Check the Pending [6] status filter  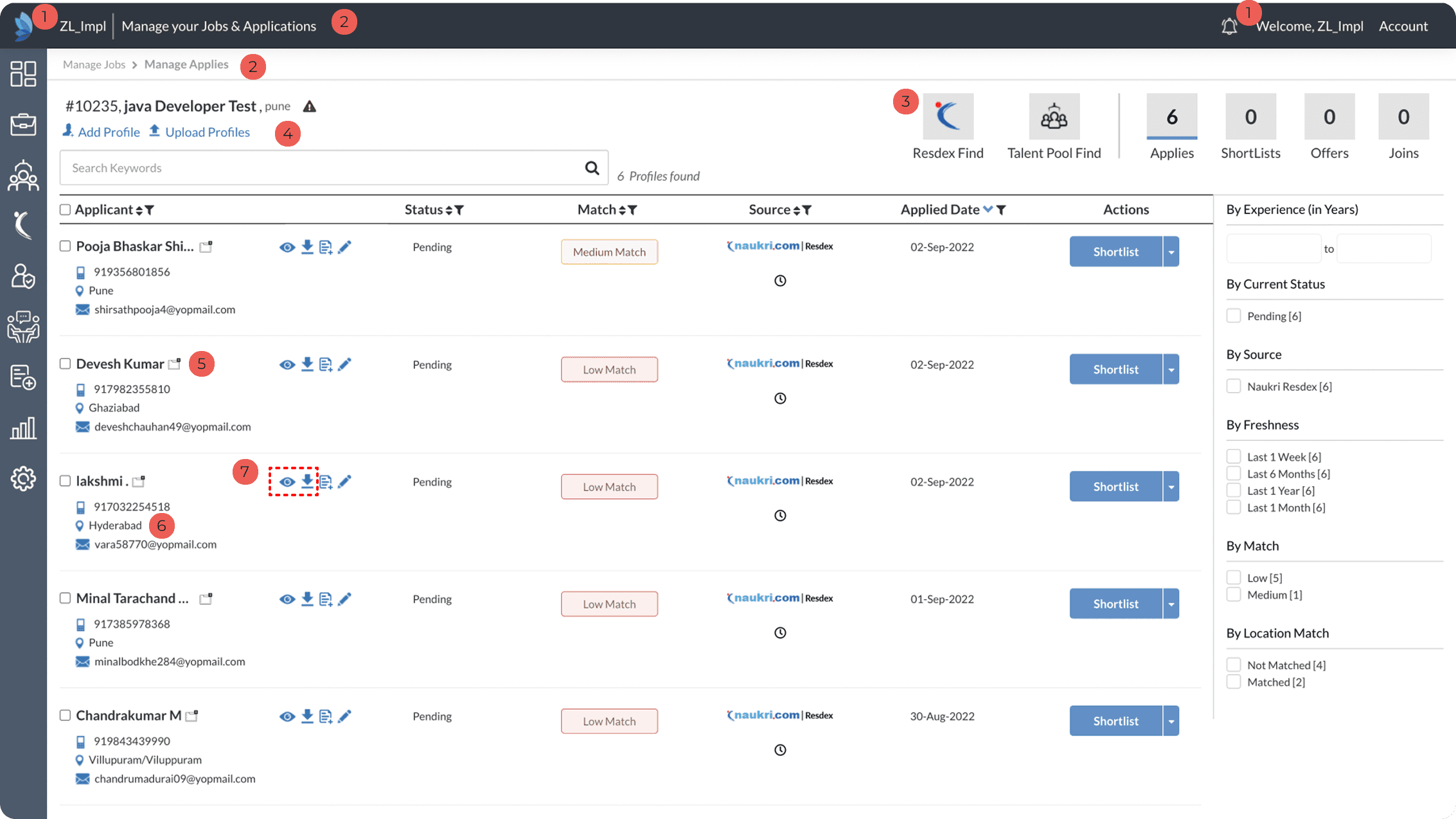point(1233,316)
